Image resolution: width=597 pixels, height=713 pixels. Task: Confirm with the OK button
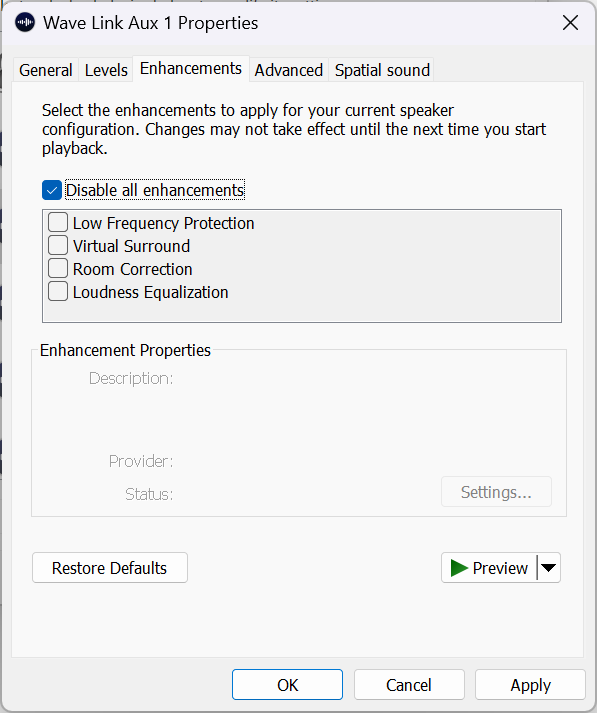coord(287,685)
